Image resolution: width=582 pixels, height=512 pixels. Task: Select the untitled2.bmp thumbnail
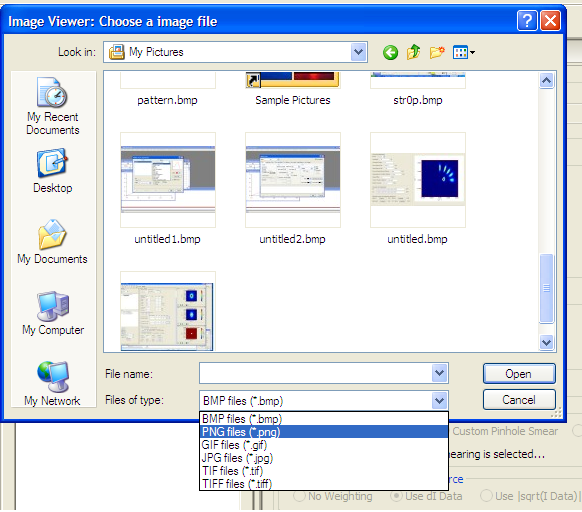click(293, 180)
